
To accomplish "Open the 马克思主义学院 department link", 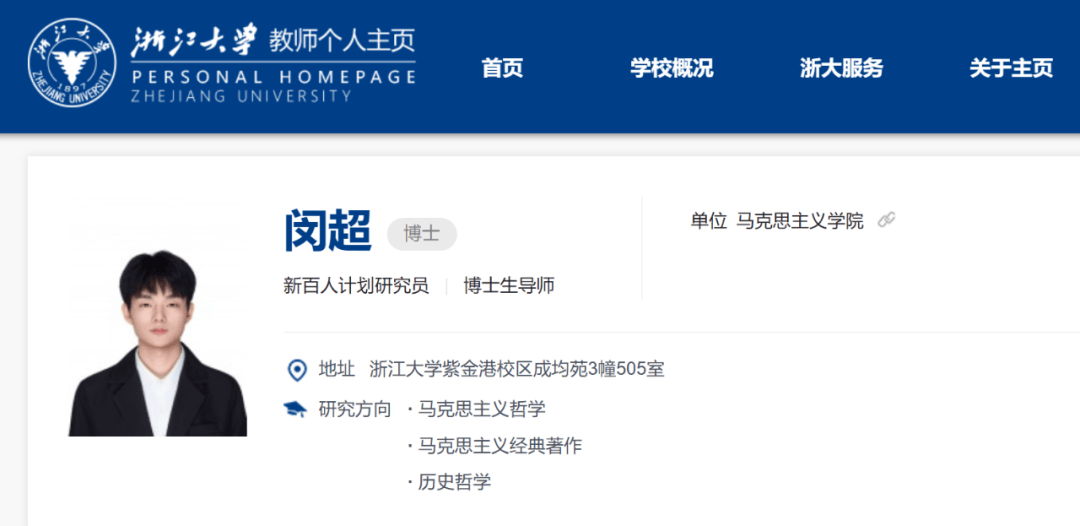I will click(x=800, y=221).
